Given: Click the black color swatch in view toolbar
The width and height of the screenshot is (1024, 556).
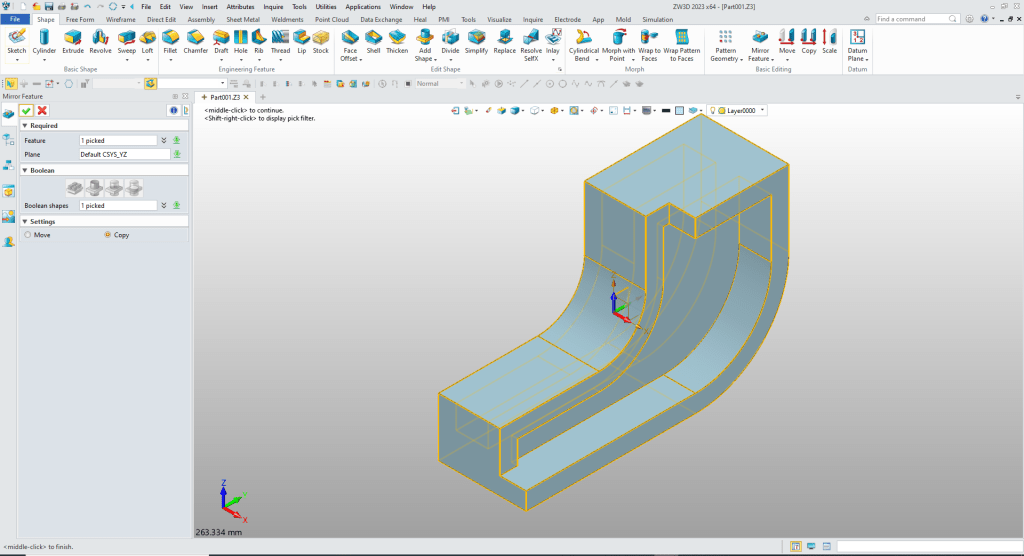Looking at the screenshot, I should coord(666,110).
